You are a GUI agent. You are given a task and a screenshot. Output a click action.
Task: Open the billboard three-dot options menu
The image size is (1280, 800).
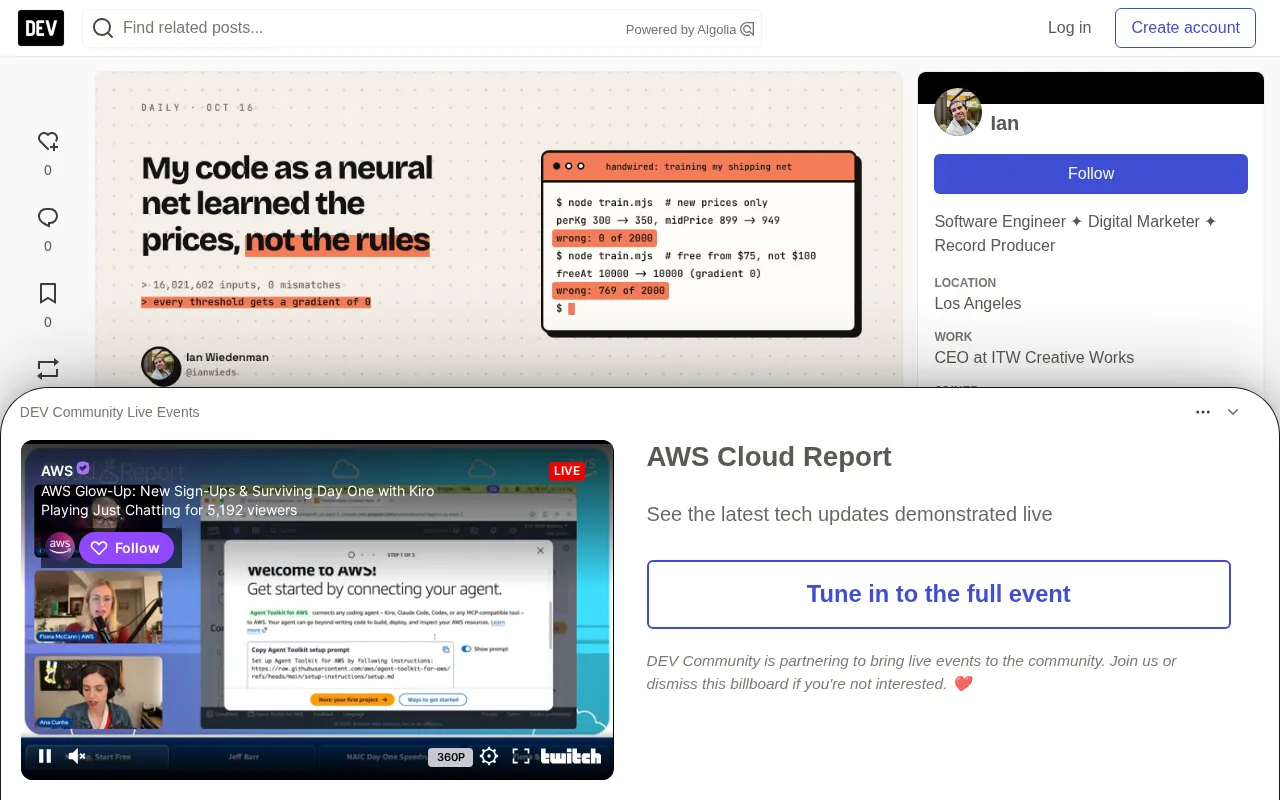coord(1203,412)
